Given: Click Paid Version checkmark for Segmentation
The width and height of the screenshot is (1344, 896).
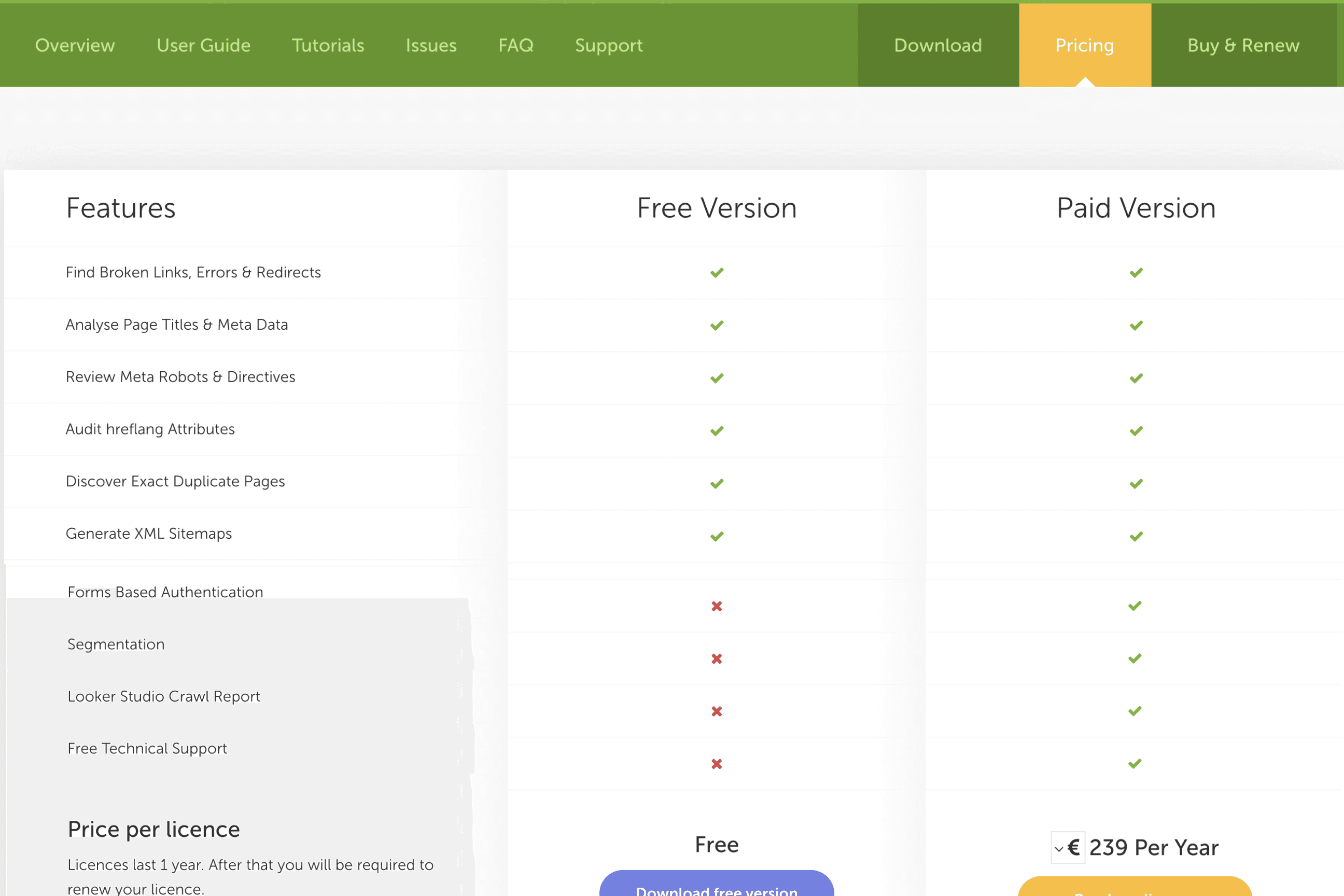Looking at the screenshot, I should [x=1135, y=659].
